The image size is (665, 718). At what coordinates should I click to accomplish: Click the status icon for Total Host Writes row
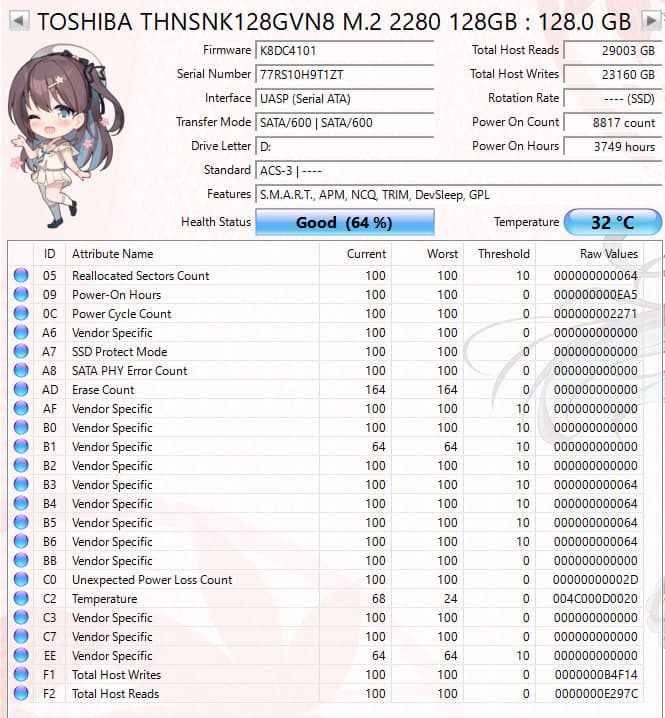pyautogui.click(x=21, y=674)
